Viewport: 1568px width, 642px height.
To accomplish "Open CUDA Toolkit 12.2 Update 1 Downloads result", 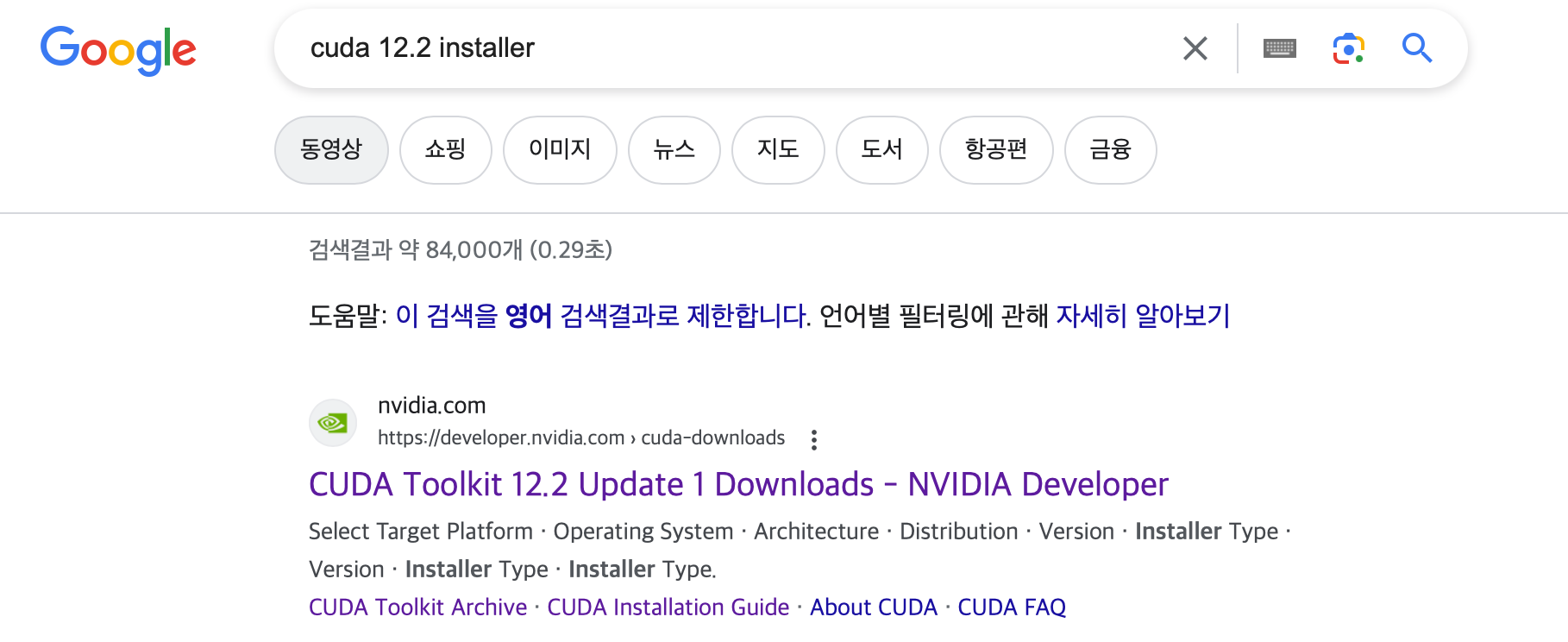I will (738, 485).
